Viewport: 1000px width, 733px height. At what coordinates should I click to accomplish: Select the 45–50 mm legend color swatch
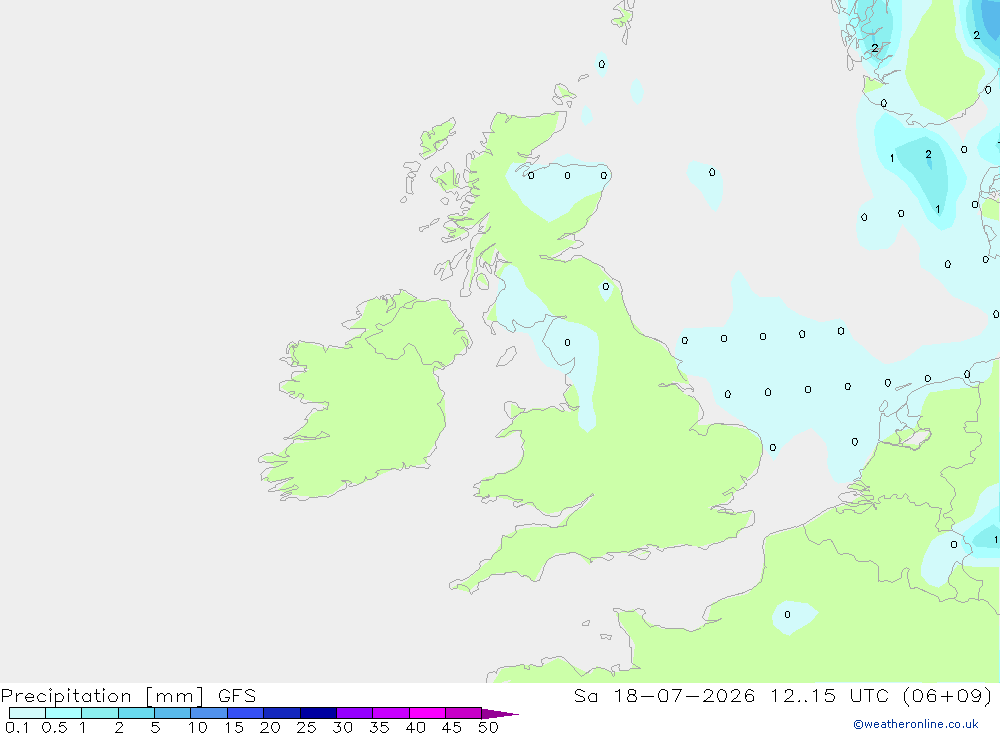[x=464, y=713]
